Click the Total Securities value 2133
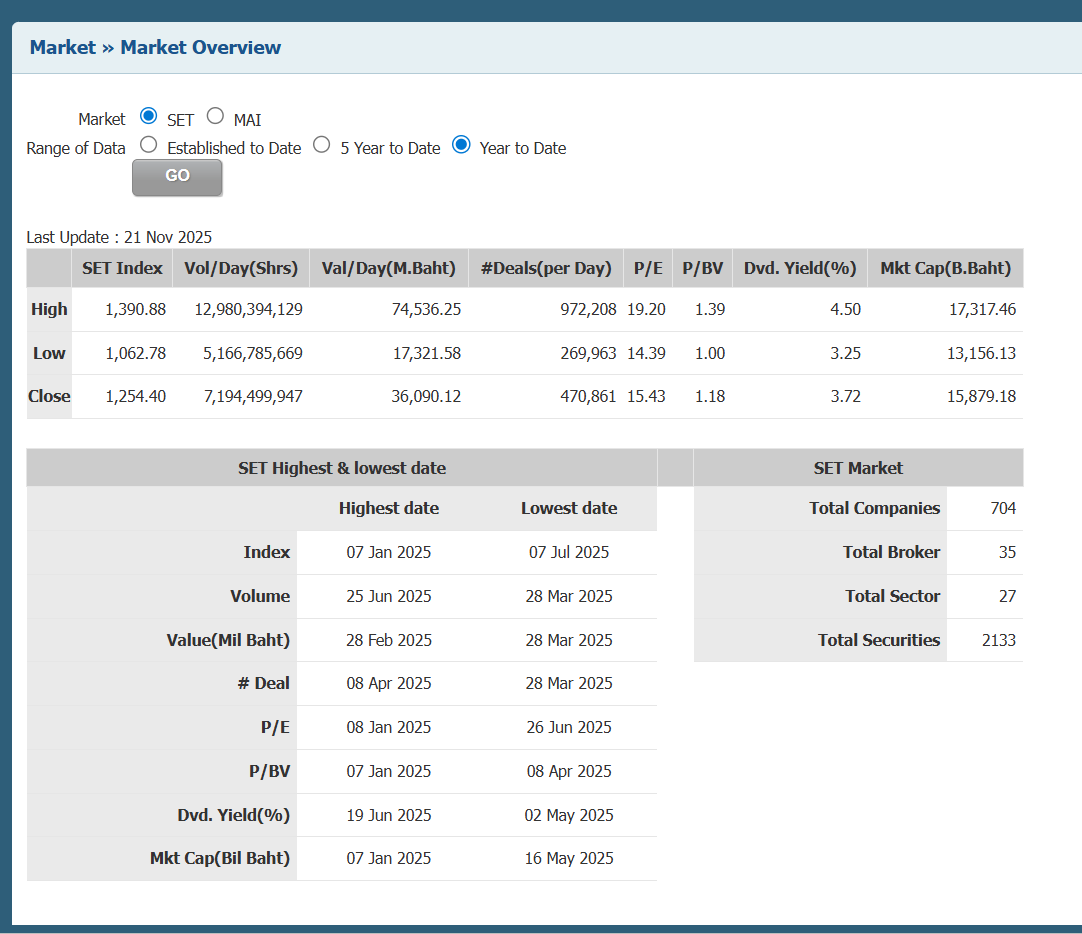 pos(999,640)
